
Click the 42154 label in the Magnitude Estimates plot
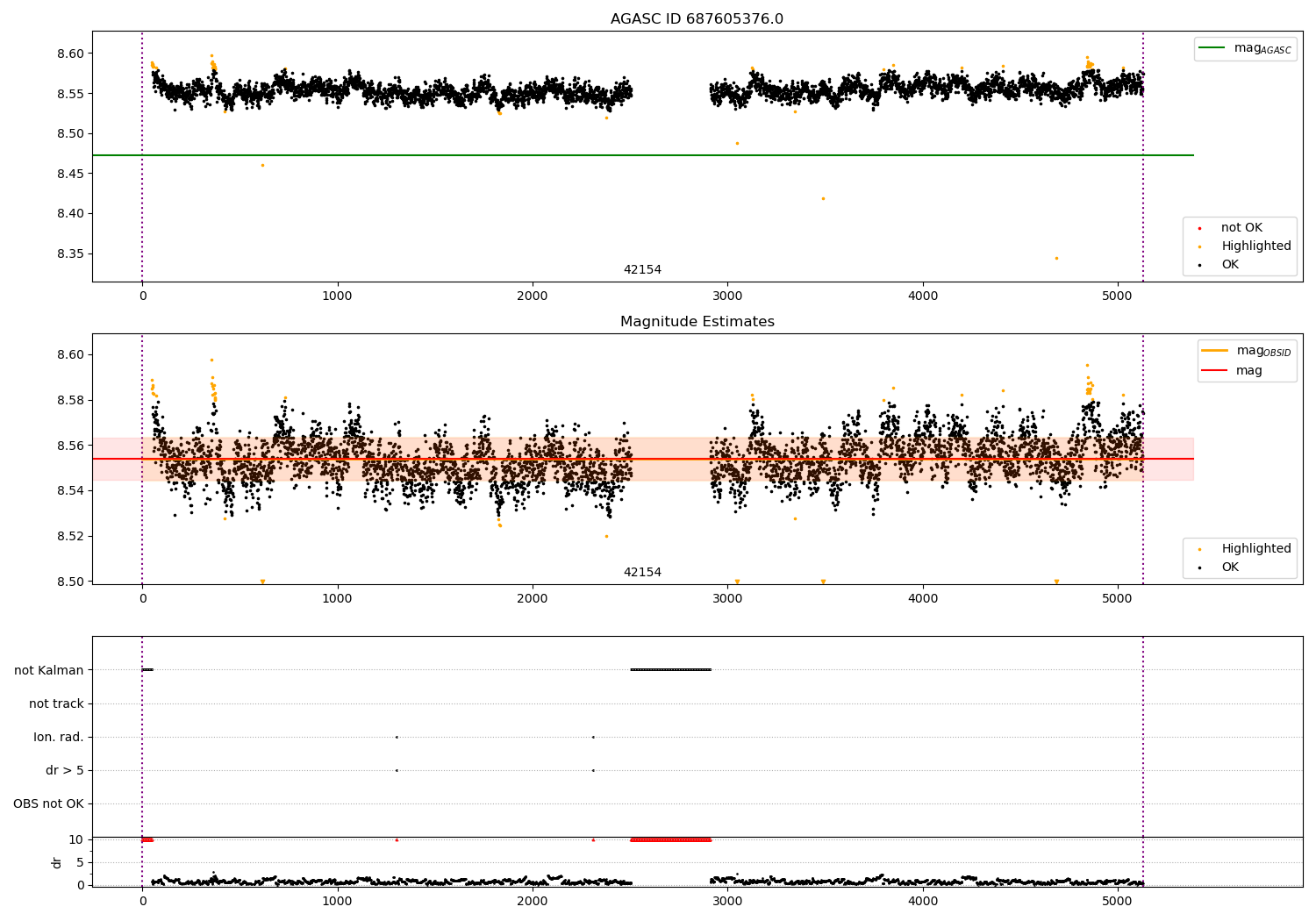point(642,573)
